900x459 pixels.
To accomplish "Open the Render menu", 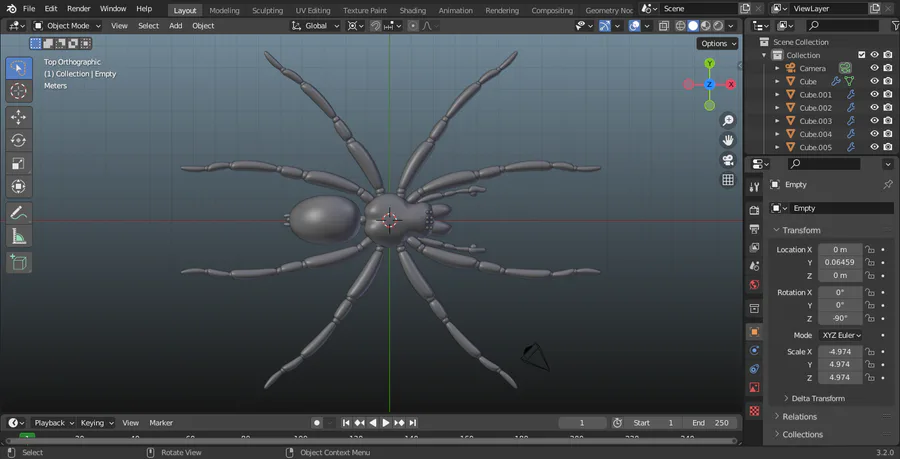I will [78, 9].
